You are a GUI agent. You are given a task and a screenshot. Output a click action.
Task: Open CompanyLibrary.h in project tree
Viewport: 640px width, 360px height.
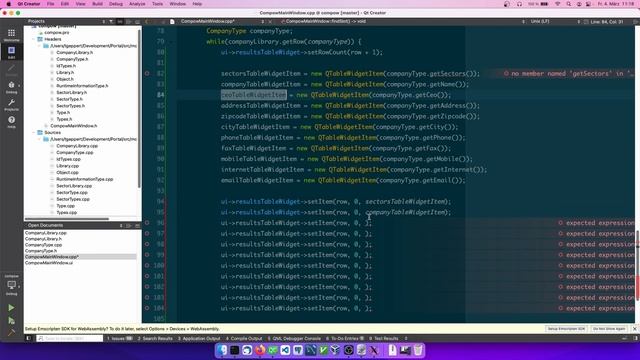pos(74,53)
